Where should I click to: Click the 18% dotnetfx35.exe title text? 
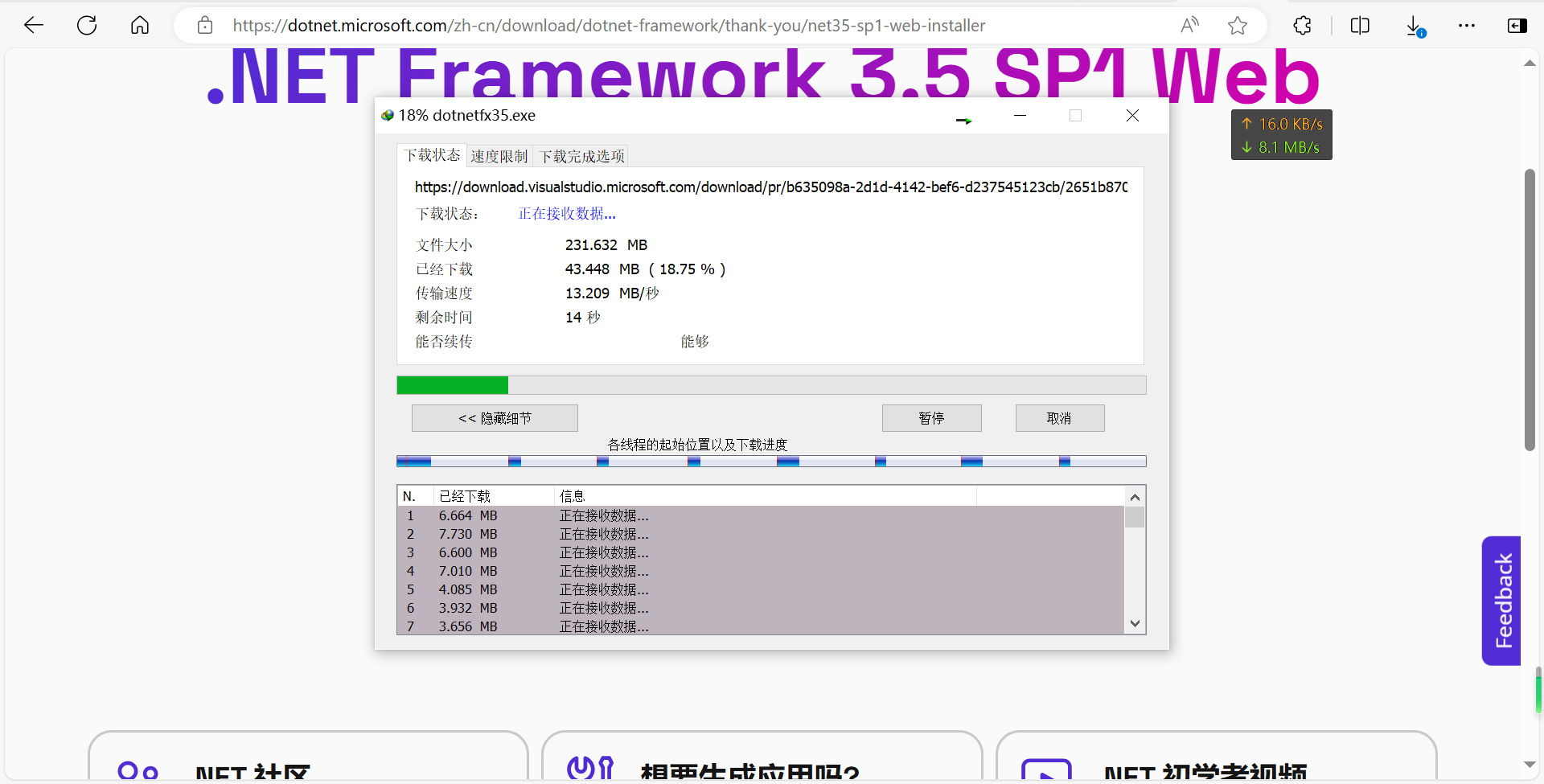[x=467, y=115]
